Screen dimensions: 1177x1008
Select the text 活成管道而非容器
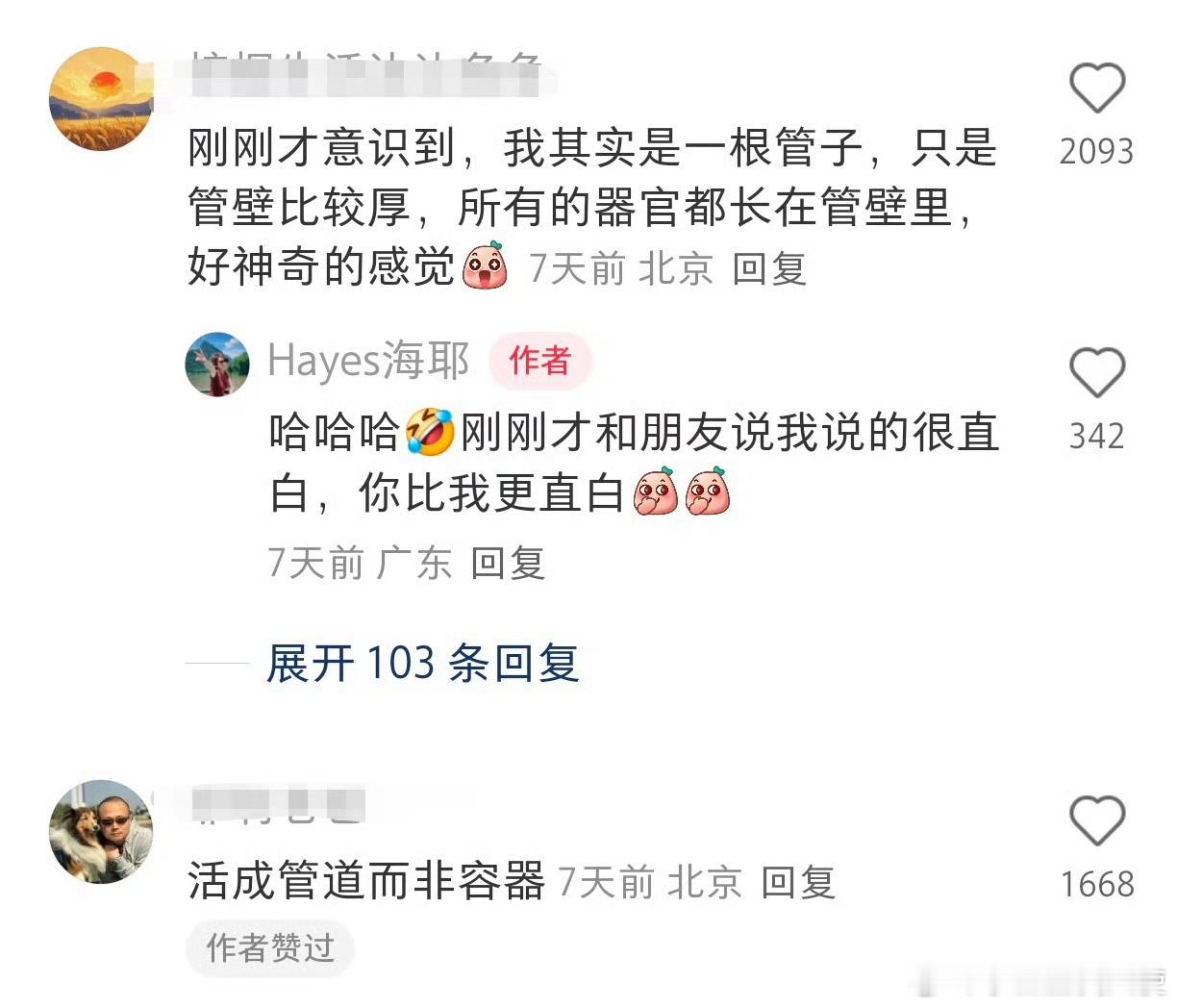(366, 881)
